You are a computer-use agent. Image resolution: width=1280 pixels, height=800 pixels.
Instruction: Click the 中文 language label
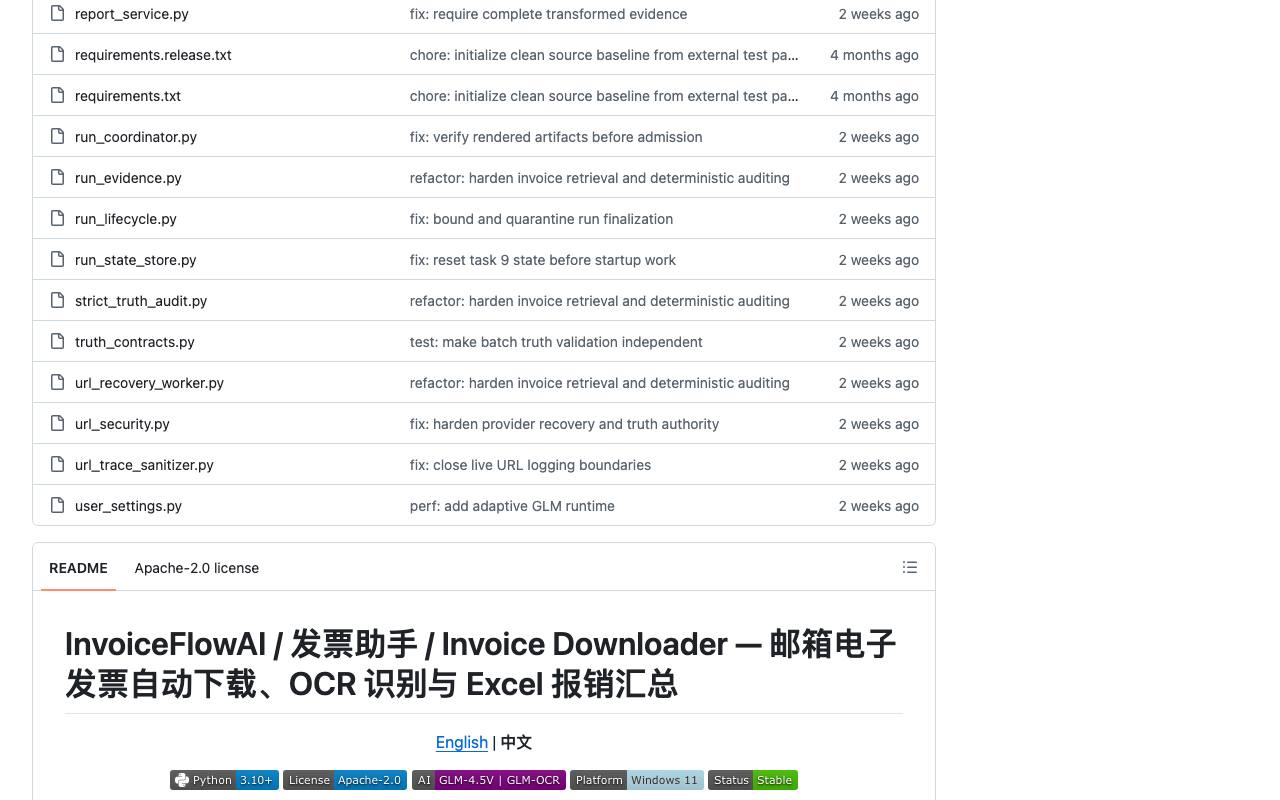tap(516, 742)
